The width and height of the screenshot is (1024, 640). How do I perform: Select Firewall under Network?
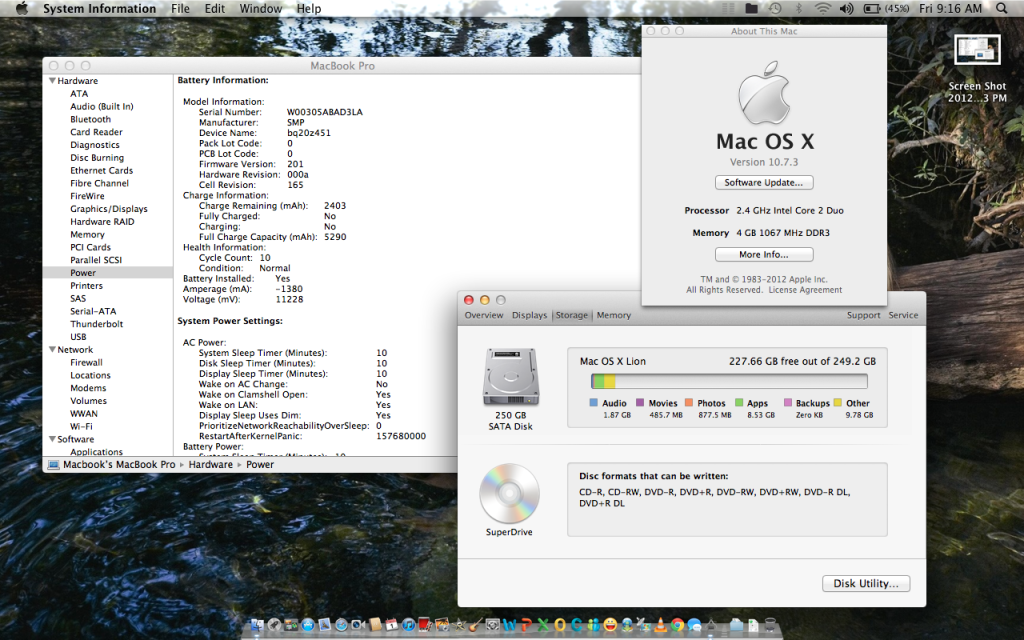86,362
